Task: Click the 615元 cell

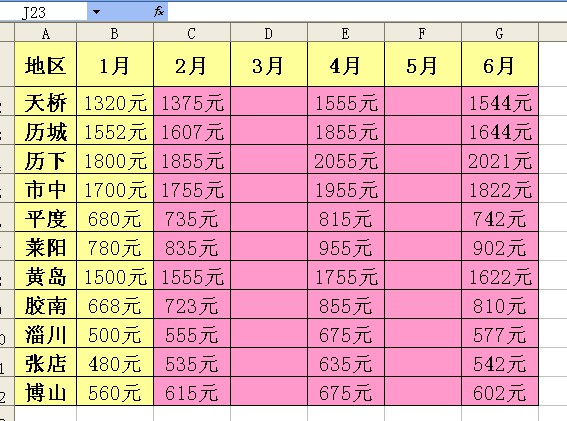Action: coord(192,391)
